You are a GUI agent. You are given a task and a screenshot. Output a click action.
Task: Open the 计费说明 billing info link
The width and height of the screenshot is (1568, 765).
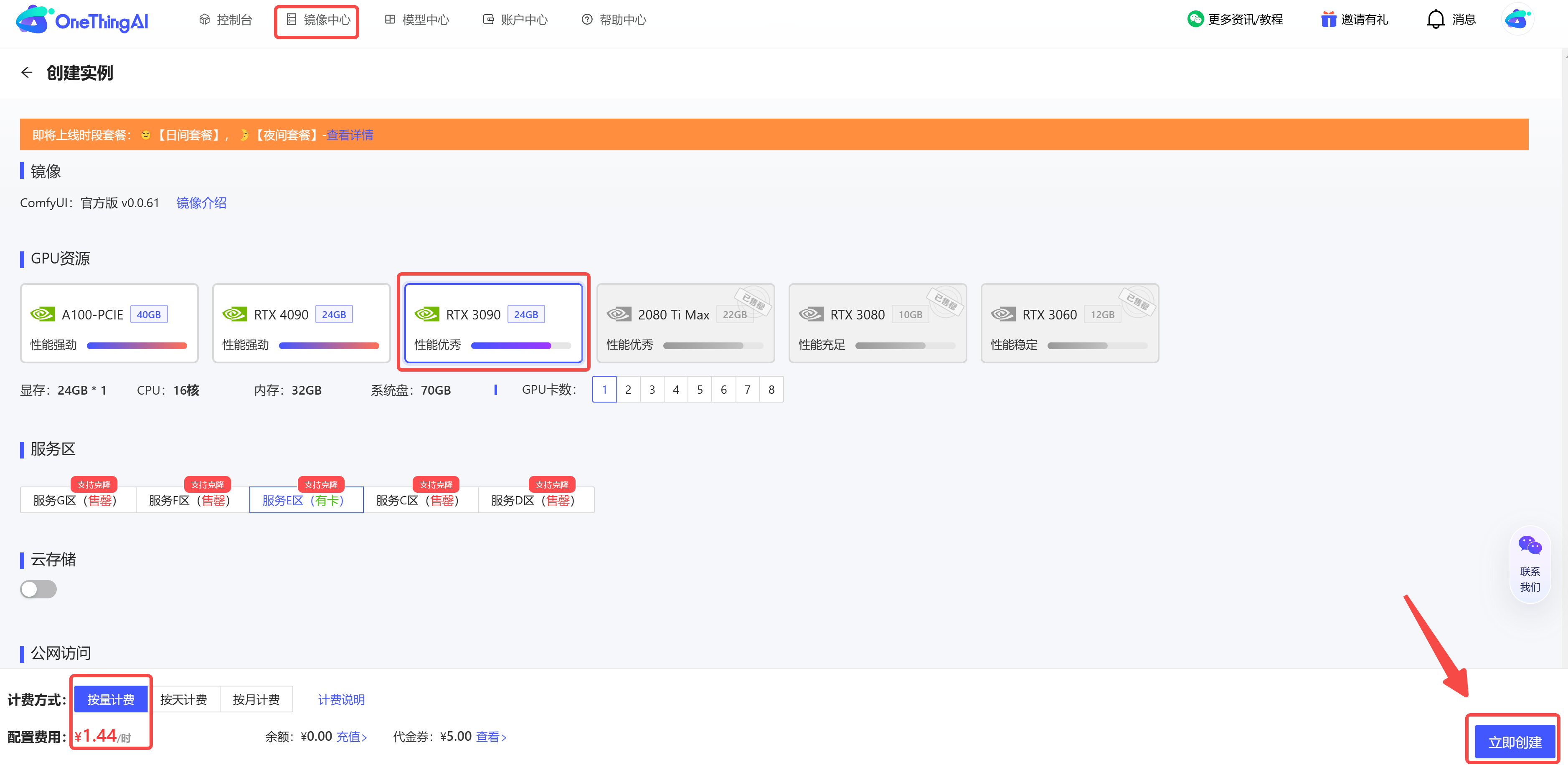click(x=342, y=699)
